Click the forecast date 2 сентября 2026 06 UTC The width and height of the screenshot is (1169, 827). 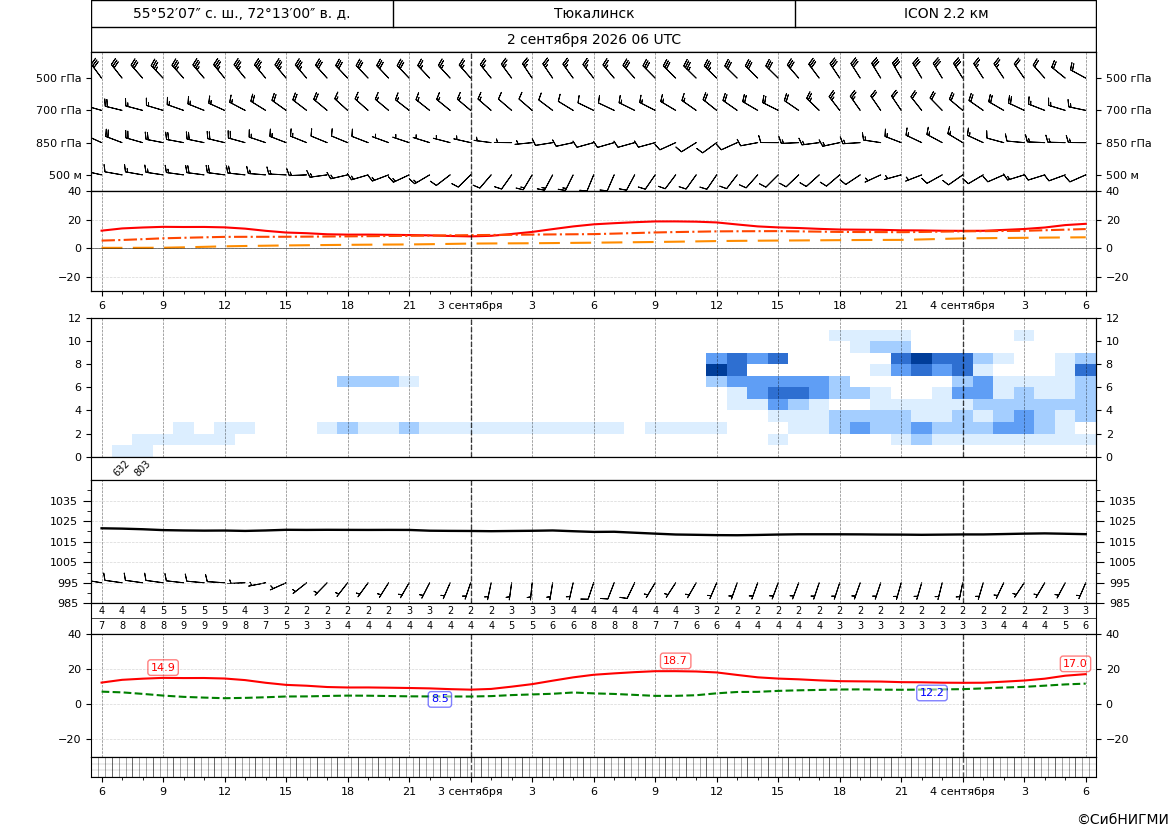pyautogui.click(x=593, y=40)
